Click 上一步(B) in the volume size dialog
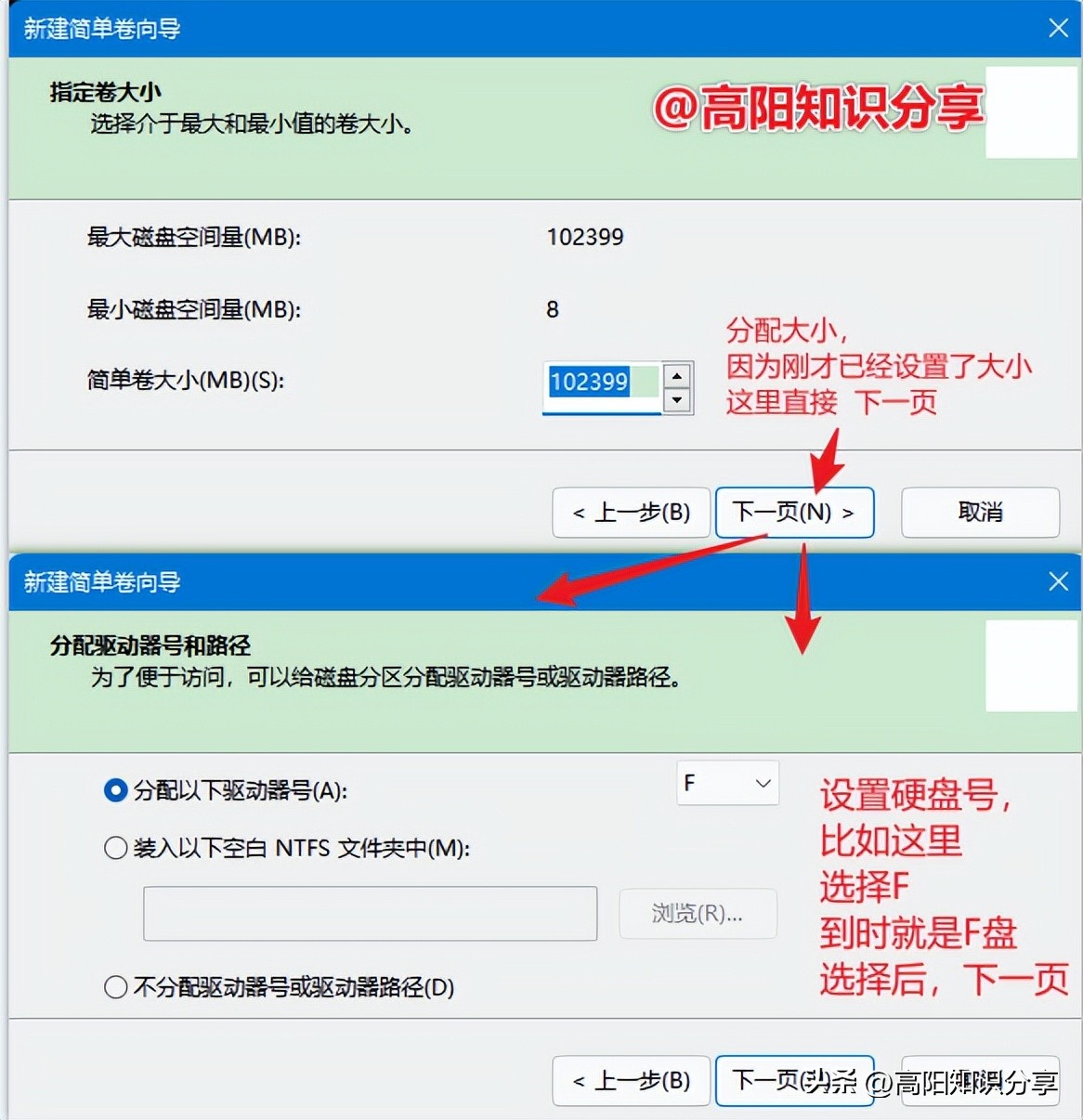The height and width of the screenshot is (1120, 1083). (x=631, y=513)
